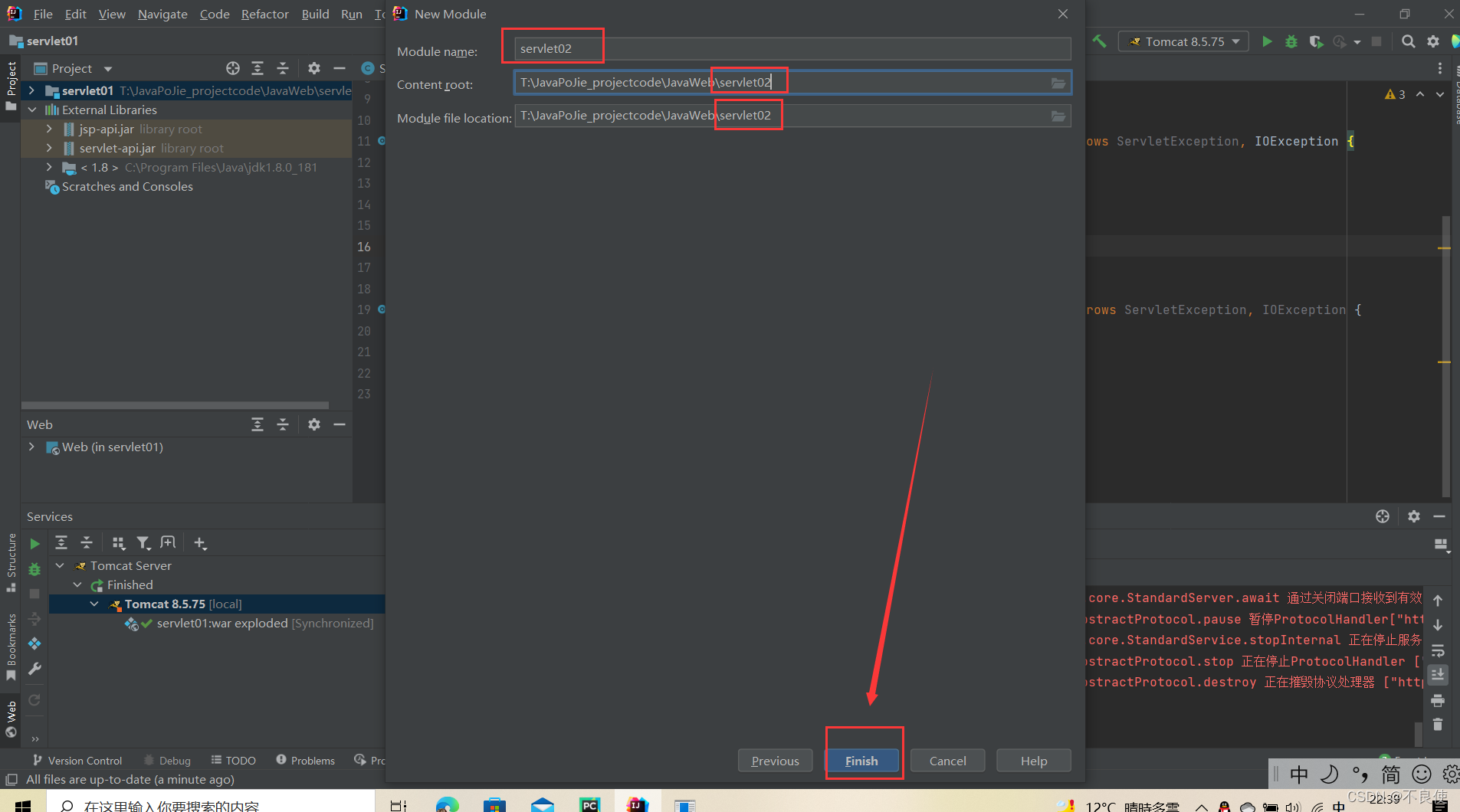Click Scroll to End icon in console
Screen dimensions: 1460x812
coord(1438,675)
